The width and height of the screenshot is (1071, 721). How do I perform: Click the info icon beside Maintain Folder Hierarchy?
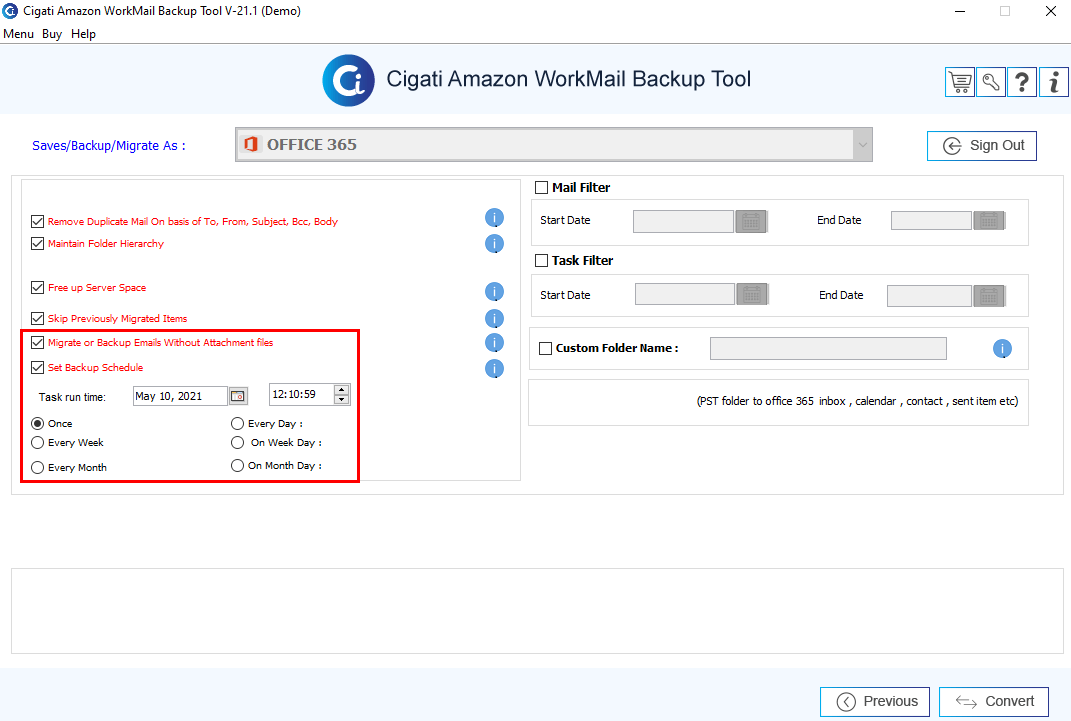coord(495,244)
